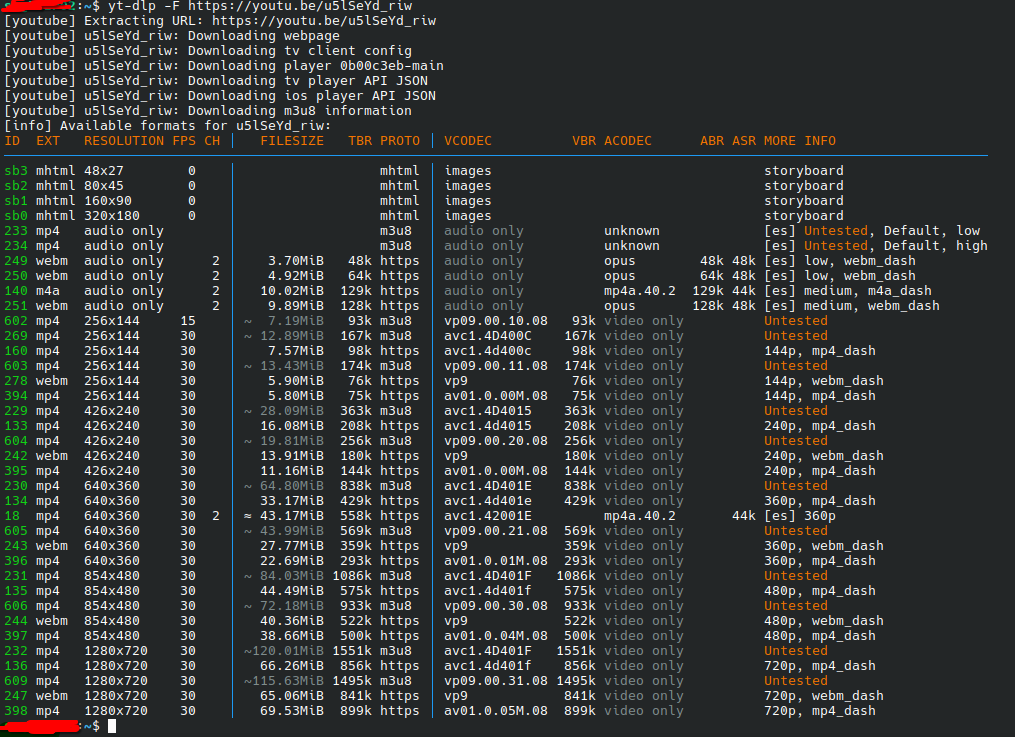
Task: Click the ACODEC column header
Action: (x=628, y=141)
